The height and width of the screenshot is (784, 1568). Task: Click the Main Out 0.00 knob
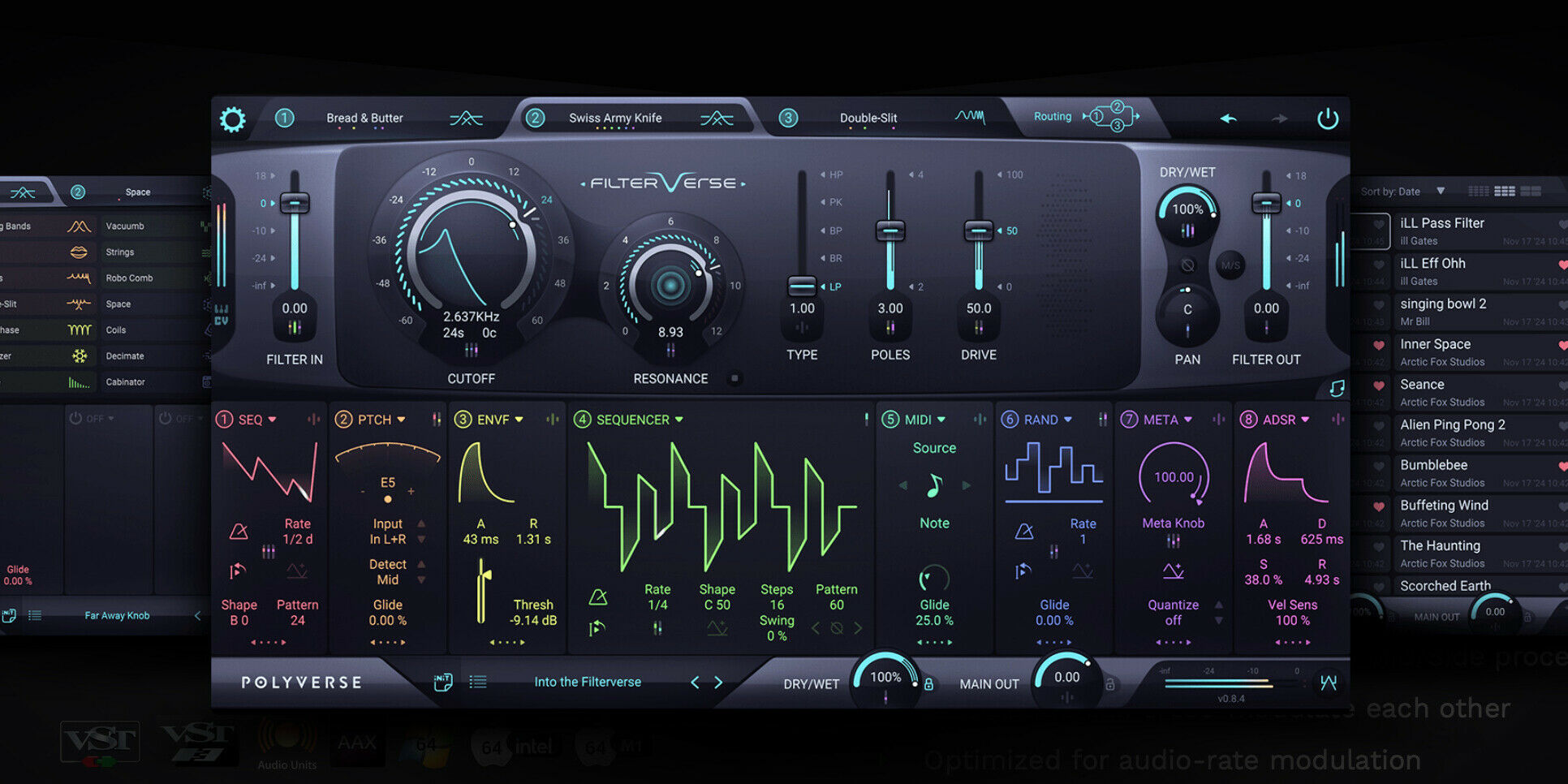(x=1066, y=680)
